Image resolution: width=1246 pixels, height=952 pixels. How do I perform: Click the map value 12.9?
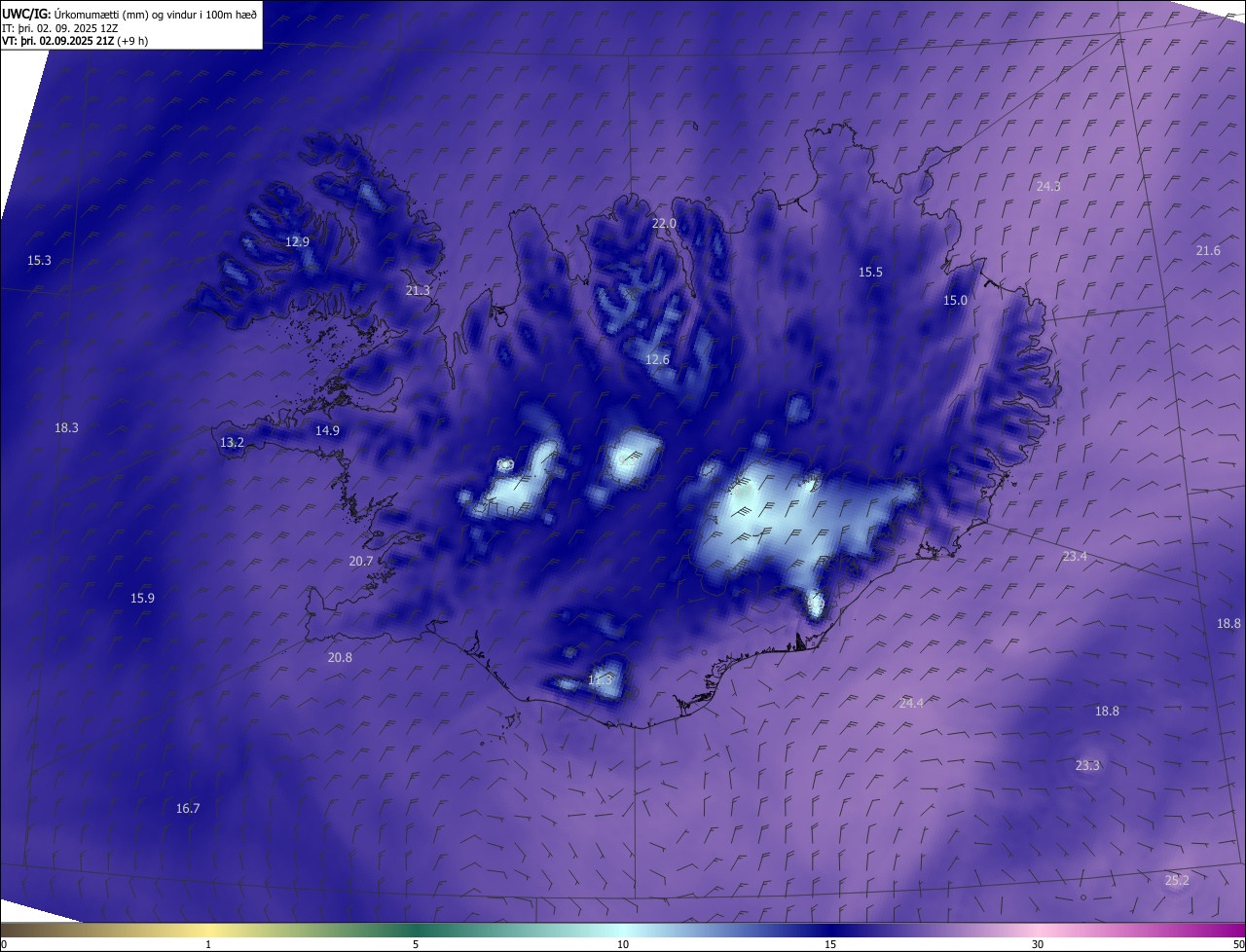pos(297,241)
